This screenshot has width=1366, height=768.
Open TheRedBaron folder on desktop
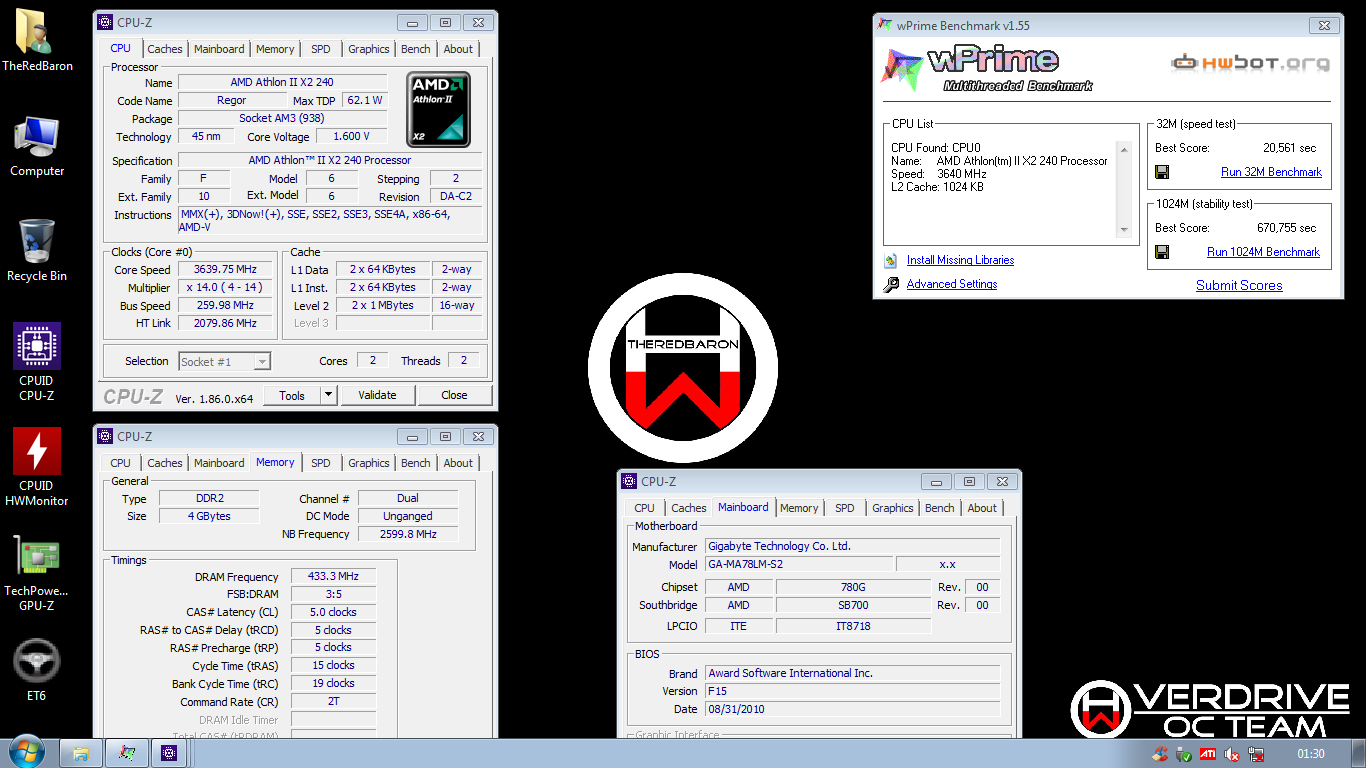37,40
